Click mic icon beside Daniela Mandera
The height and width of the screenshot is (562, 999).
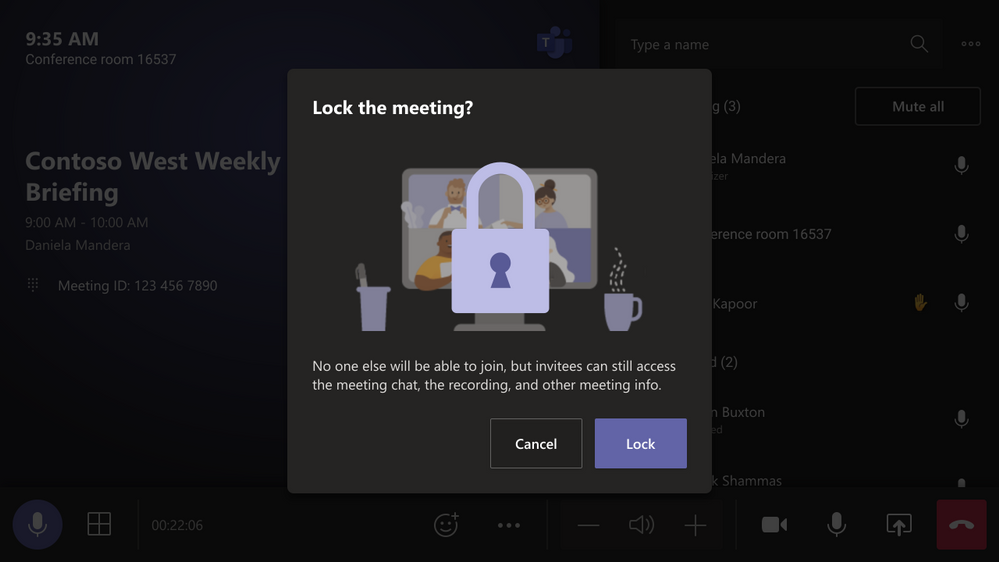point(961,165)
